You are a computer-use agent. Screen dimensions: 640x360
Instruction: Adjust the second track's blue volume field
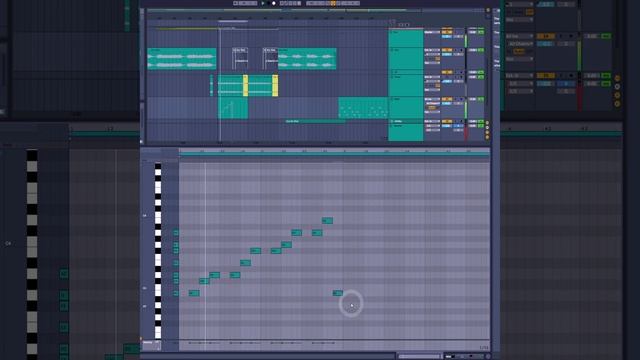click(447, 54)
